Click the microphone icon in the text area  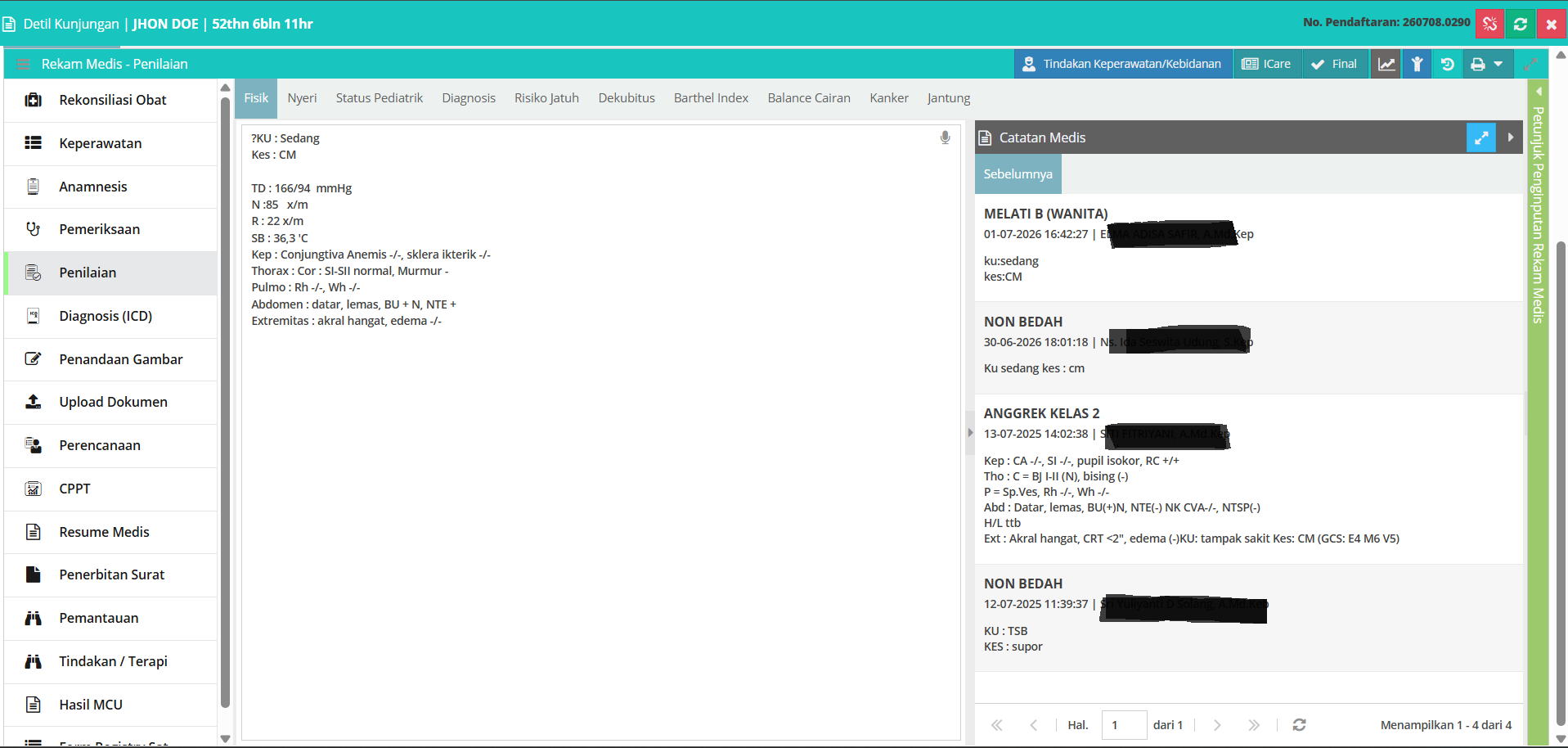coord(945,137)
